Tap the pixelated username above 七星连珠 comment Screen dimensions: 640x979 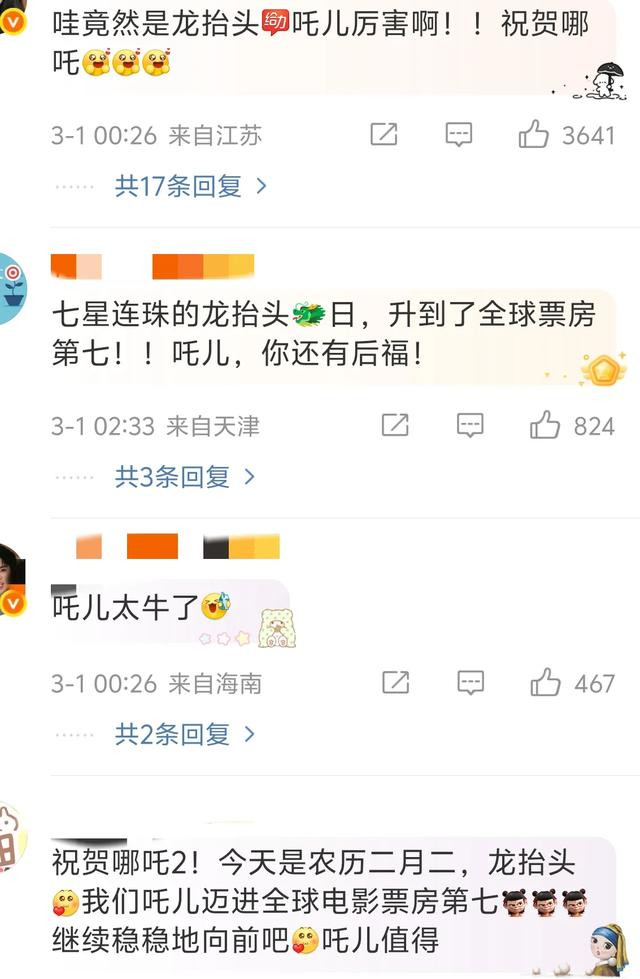click(152, 267)
